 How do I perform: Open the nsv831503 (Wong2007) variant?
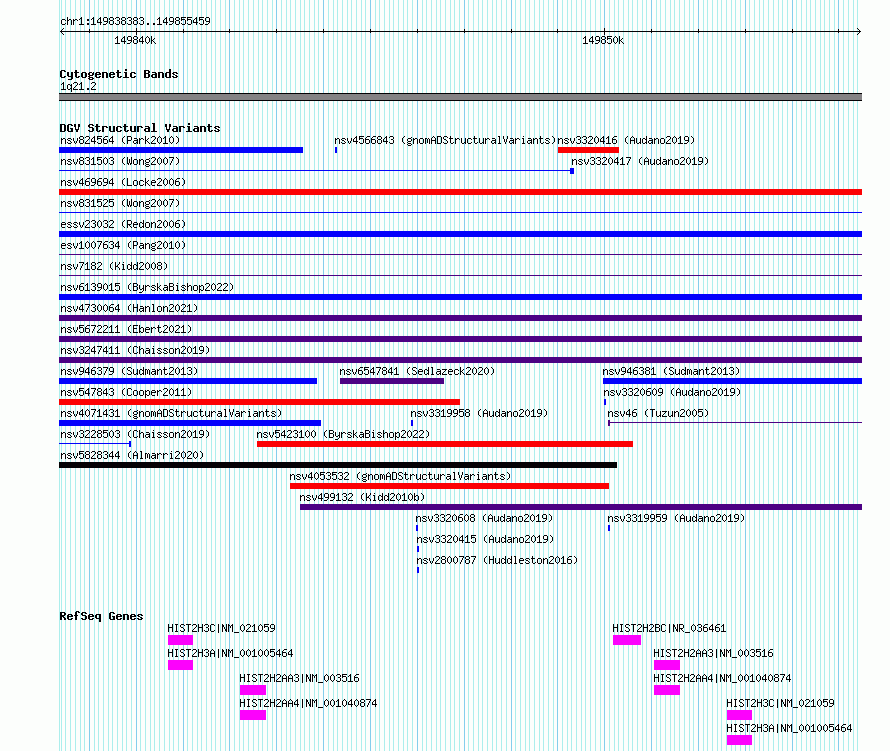[120, 161]
